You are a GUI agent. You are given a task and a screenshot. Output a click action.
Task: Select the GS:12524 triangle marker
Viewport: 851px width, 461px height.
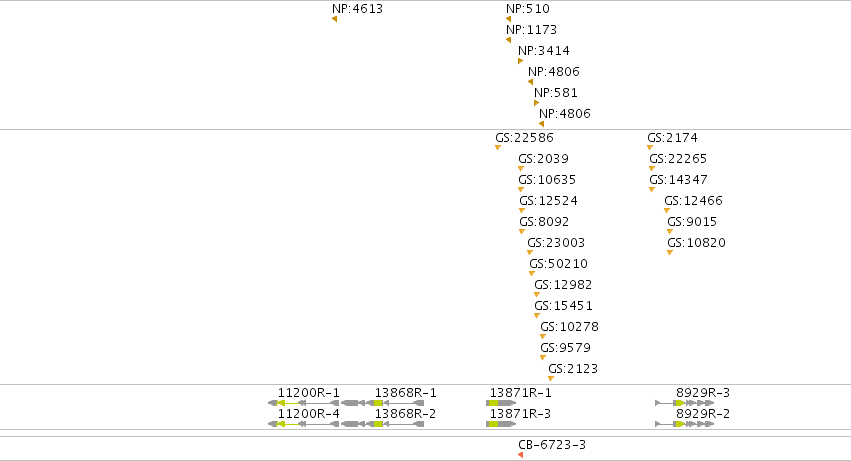[522, 211]
